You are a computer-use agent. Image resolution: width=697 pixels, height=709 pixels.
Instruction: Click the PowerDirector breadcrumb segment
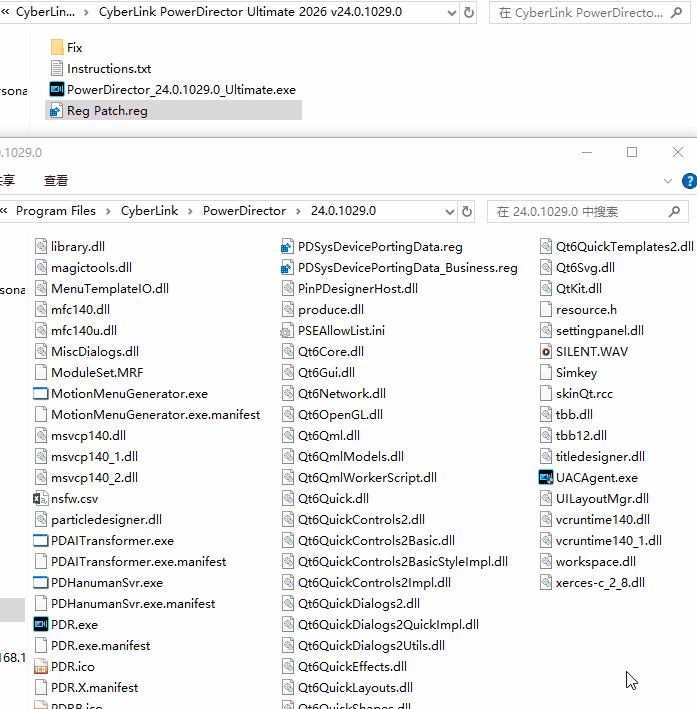point(244,211)
